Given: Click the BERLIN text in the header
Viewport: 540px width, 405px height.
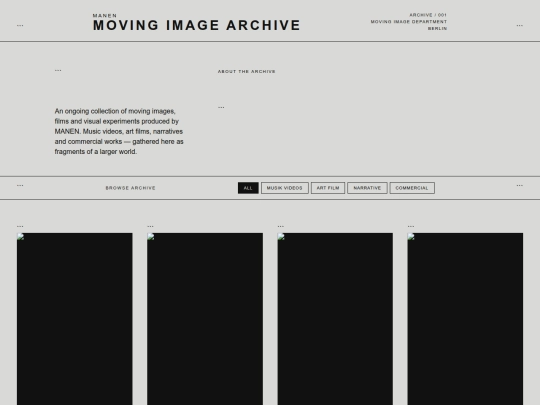Looking at the screenshot, I should point(437,29).
